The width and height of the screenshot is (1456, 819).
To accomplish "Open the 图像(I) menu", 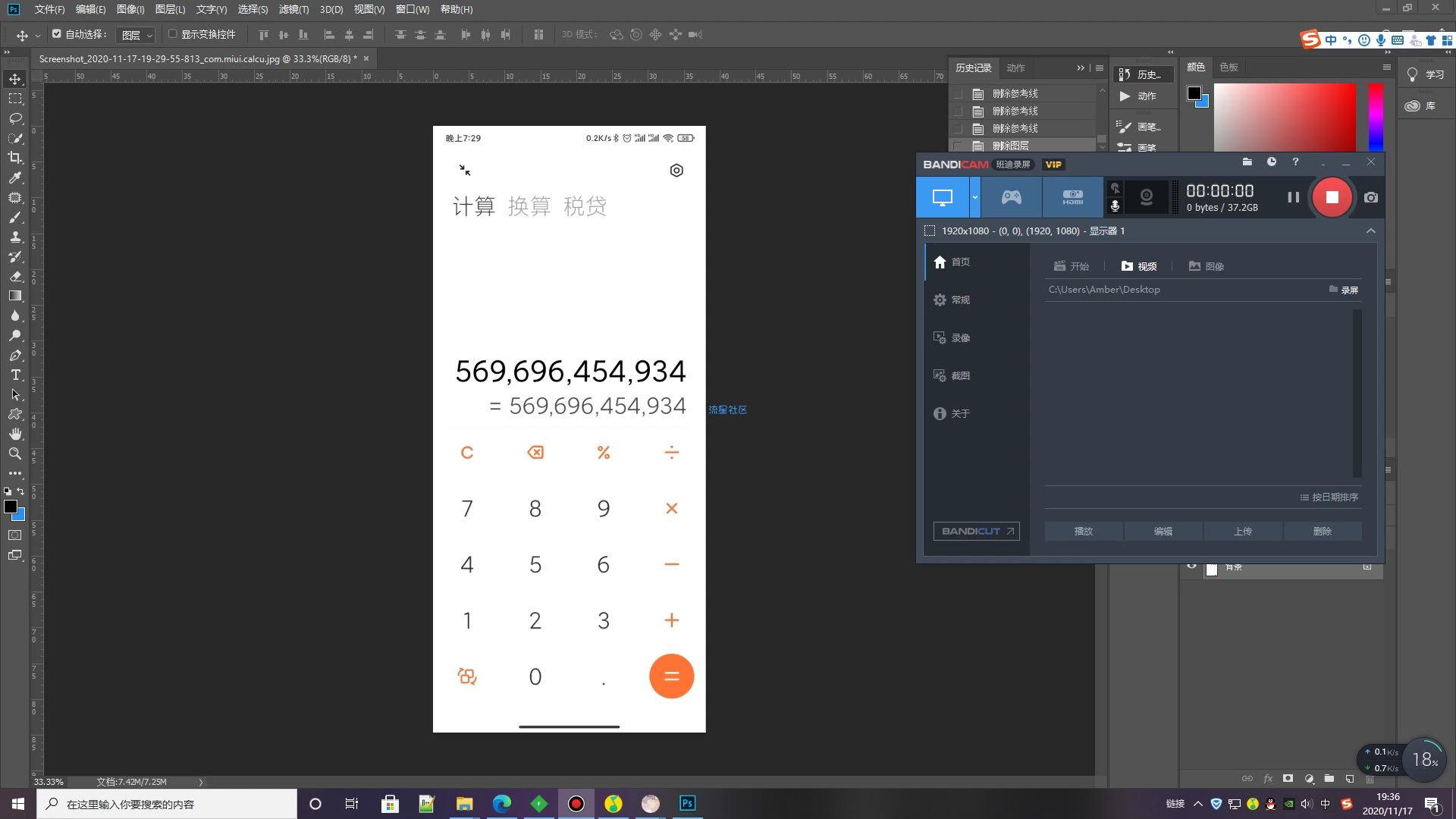I will point(130,9).
